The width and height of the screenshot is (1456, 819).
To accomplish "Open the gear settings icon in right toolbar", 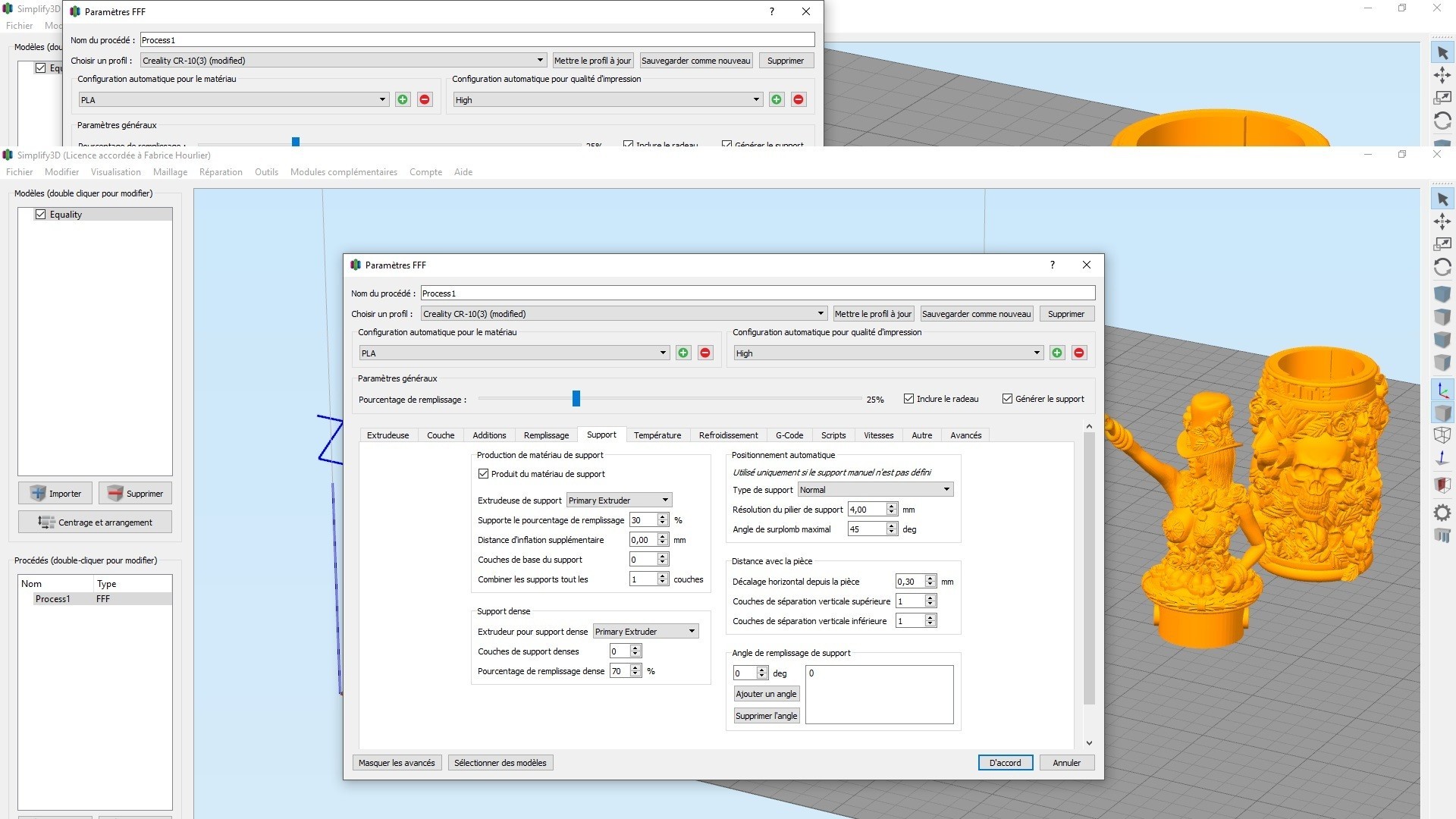I will (x=1442, y=513).
